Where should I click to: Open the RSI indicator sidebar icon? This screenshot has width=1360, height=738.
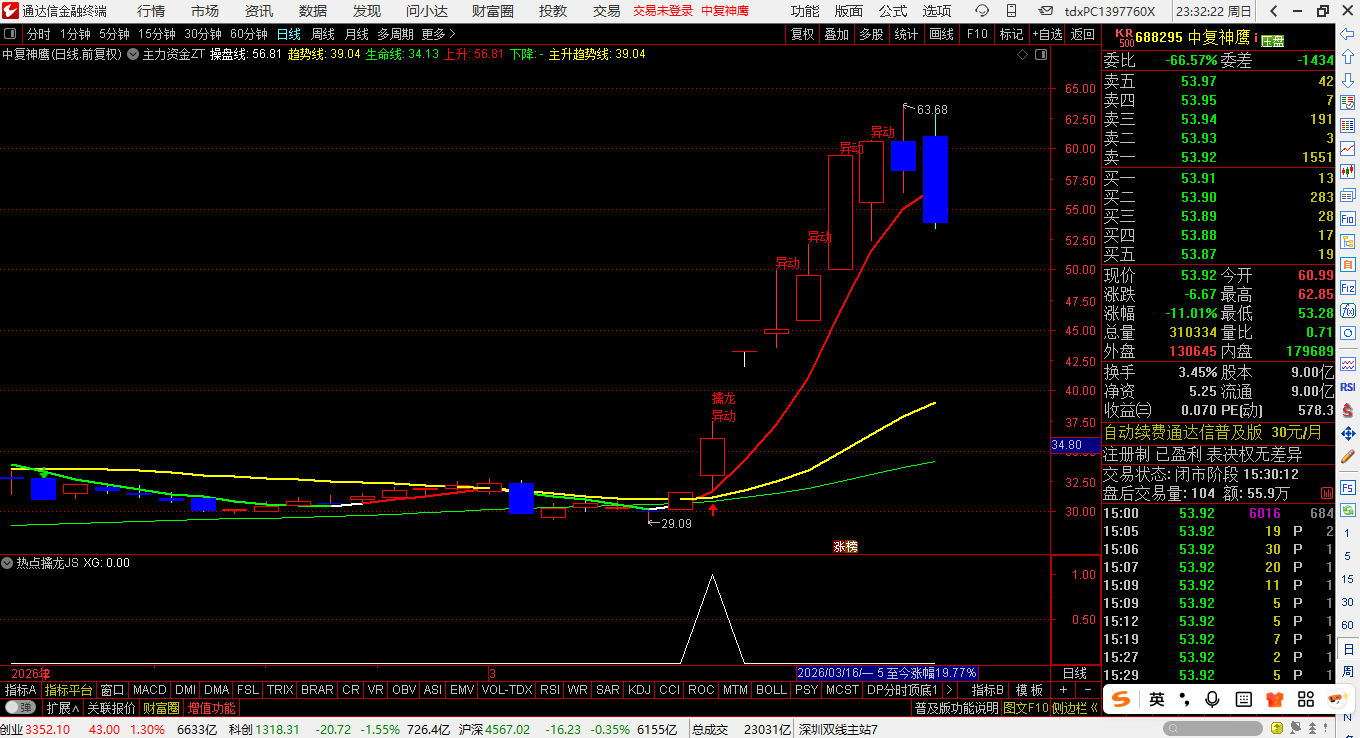coord(1348,387)
